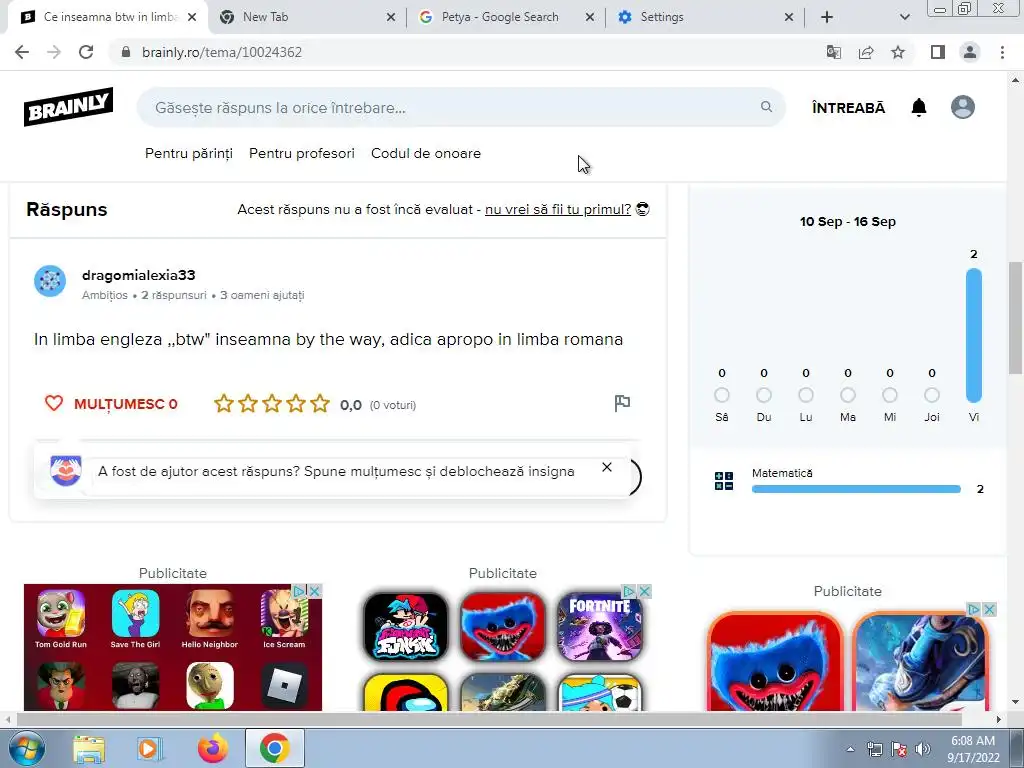Rate the answer four stars
Screen dimensions: 1024x768
coord(296,404)
